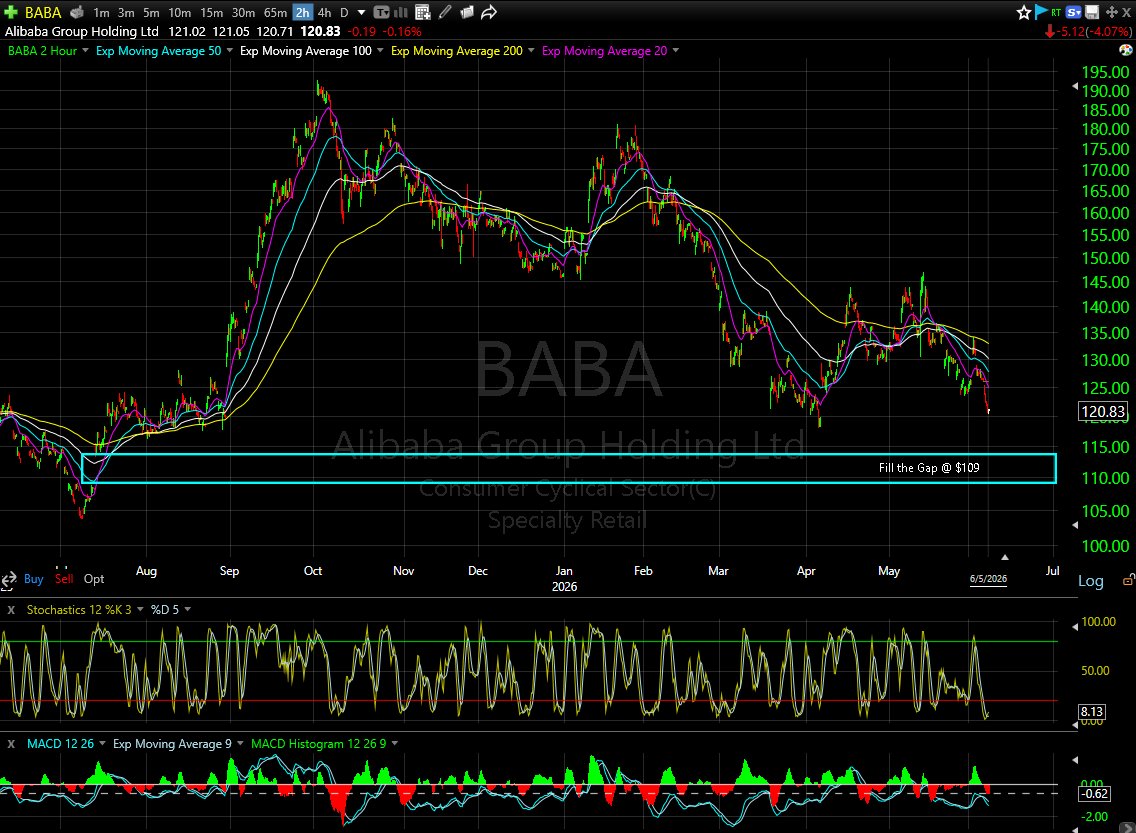Expand Exp Moving Average 20 dropdown
This screenshot has height=833, width=1136.
point(676,50)
